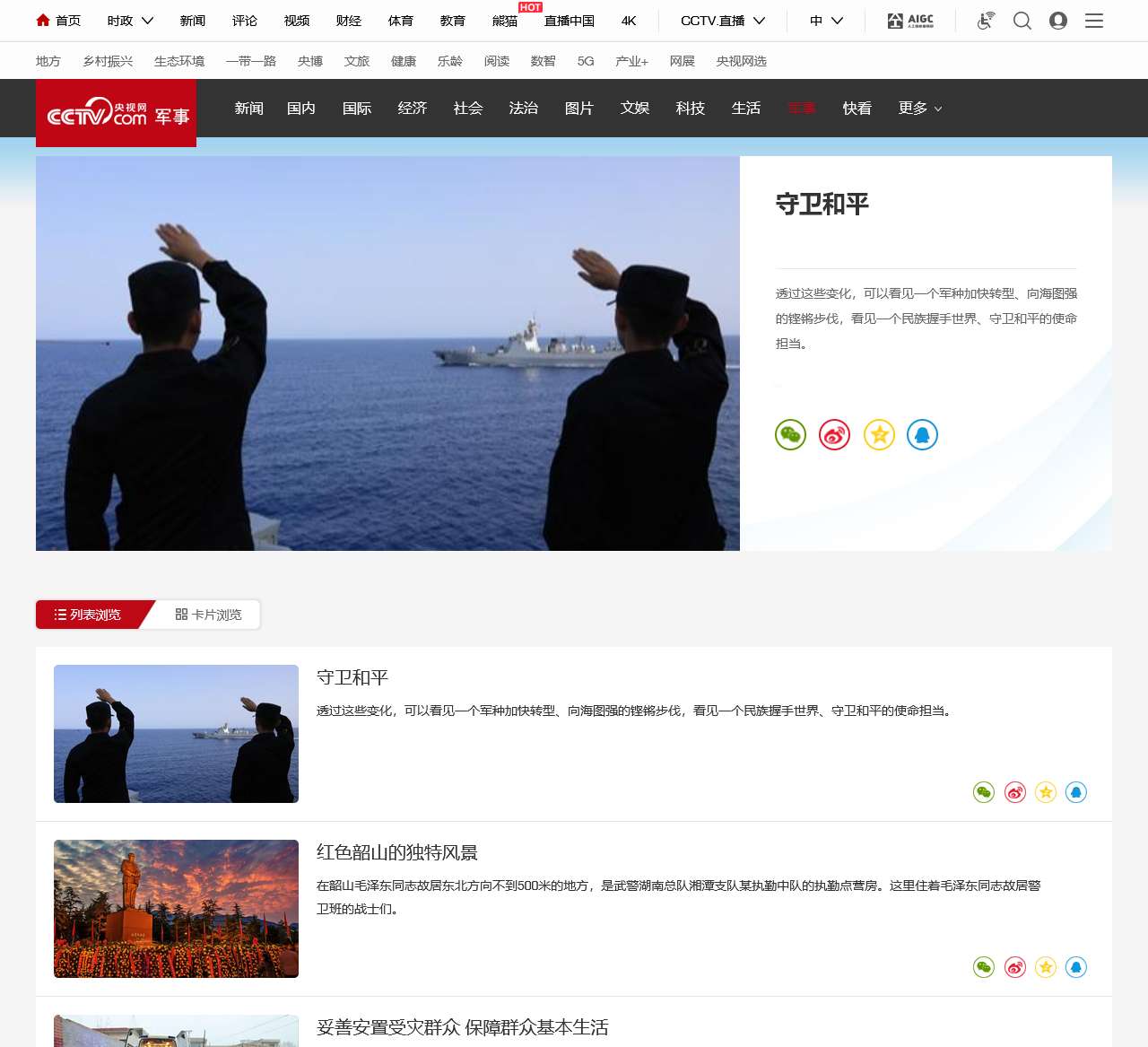Share 红色韶山的独特风景 via WeChat
The width and height of the screenshot is (1148, 1047).
[x=984, y=967]
